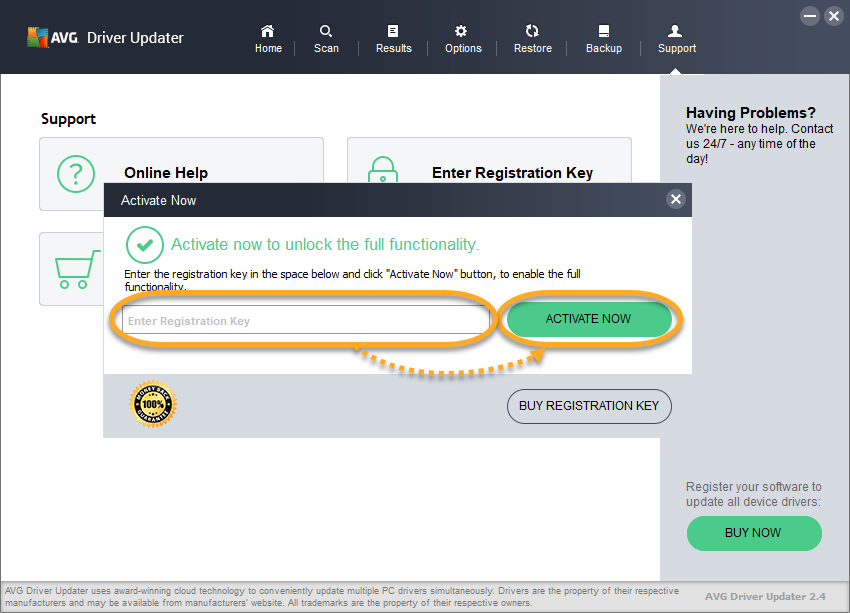Viewport: 850px width, 613px height.
Task: Click the green checkmark circle icon
Action: click(145, 245)
